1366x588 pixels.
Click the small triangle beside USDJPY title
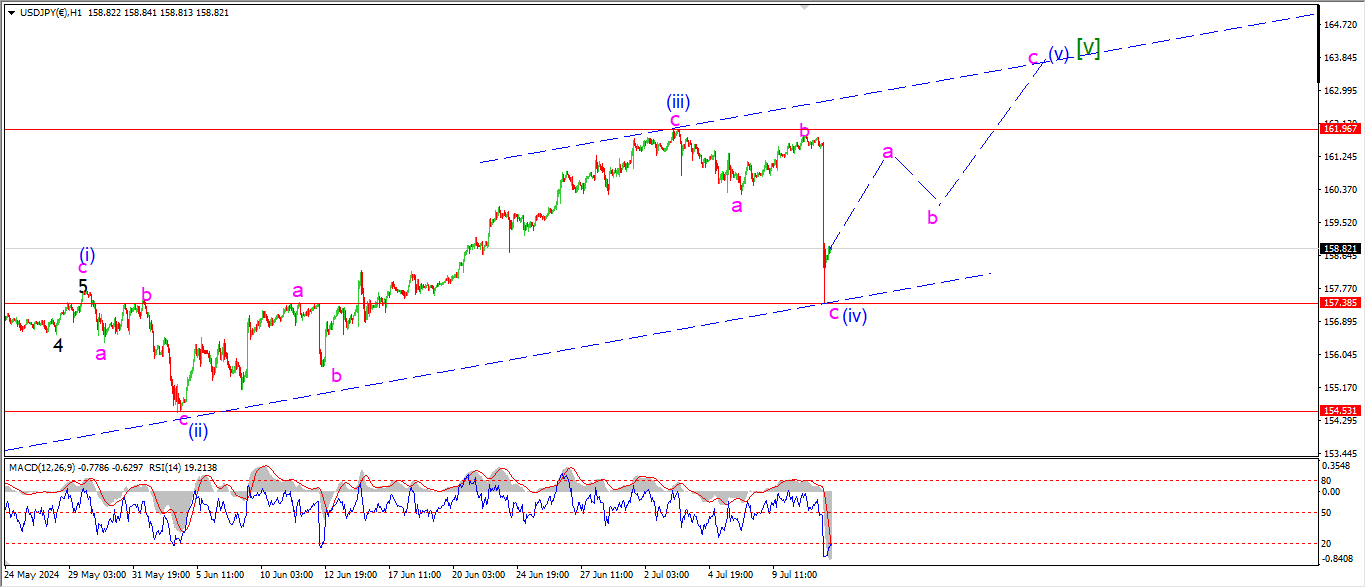point(11,13)
